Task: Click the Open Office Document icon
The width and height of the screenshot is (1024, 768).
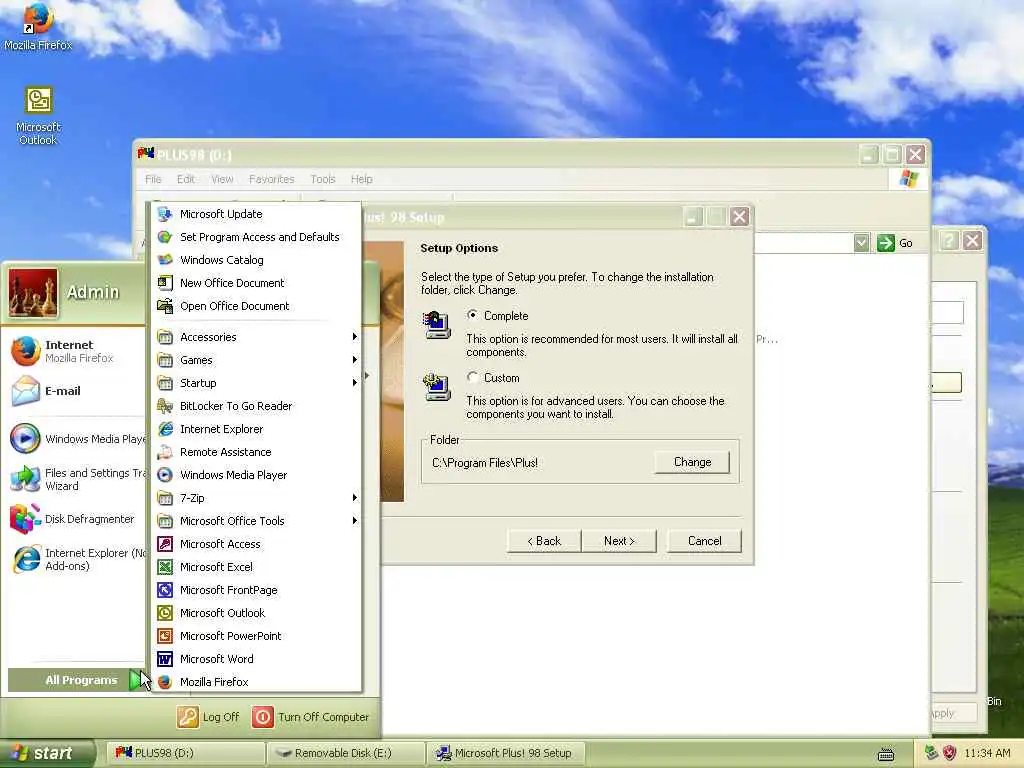Action: (165, 306)
